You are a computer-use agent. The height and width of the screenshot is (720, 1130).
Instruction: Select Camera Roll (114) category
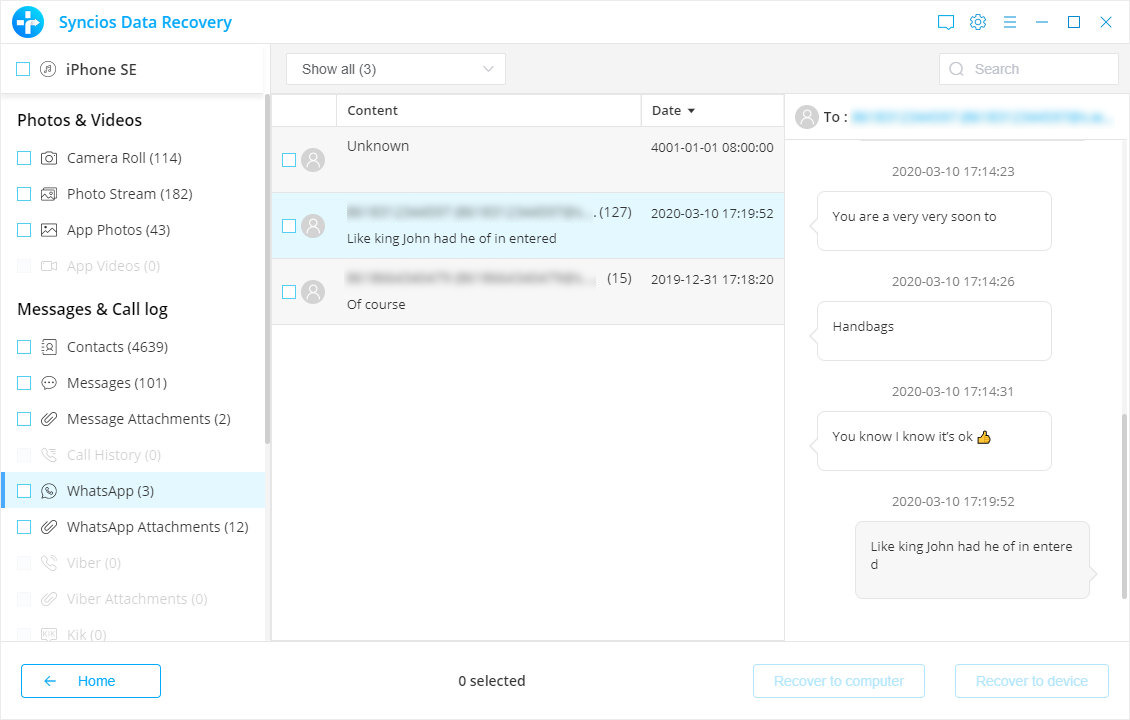click(x=124, y=158)
